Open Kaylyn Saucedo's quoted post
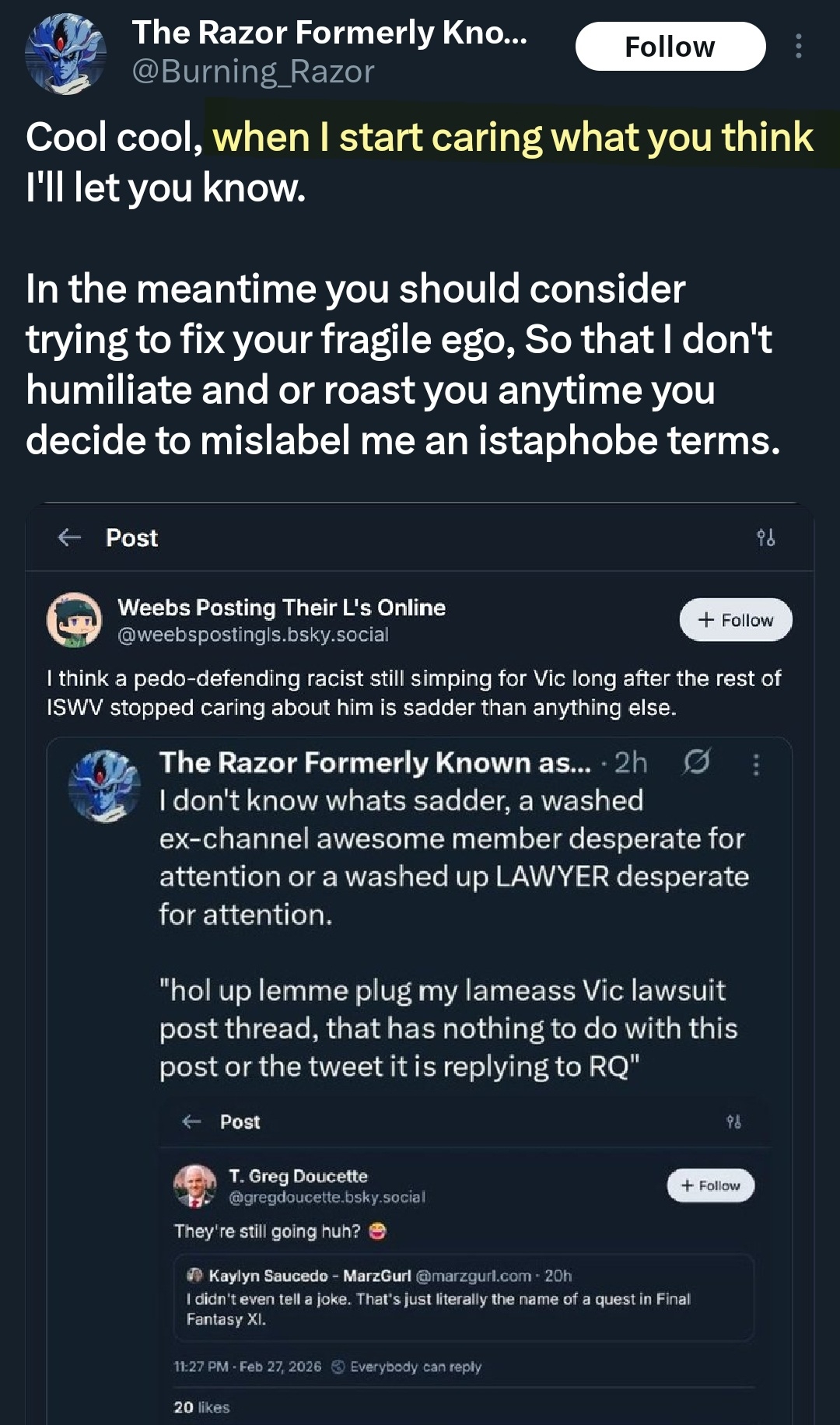The width and height of the screenshot is (840, 1425). (x=464, y=1297)
